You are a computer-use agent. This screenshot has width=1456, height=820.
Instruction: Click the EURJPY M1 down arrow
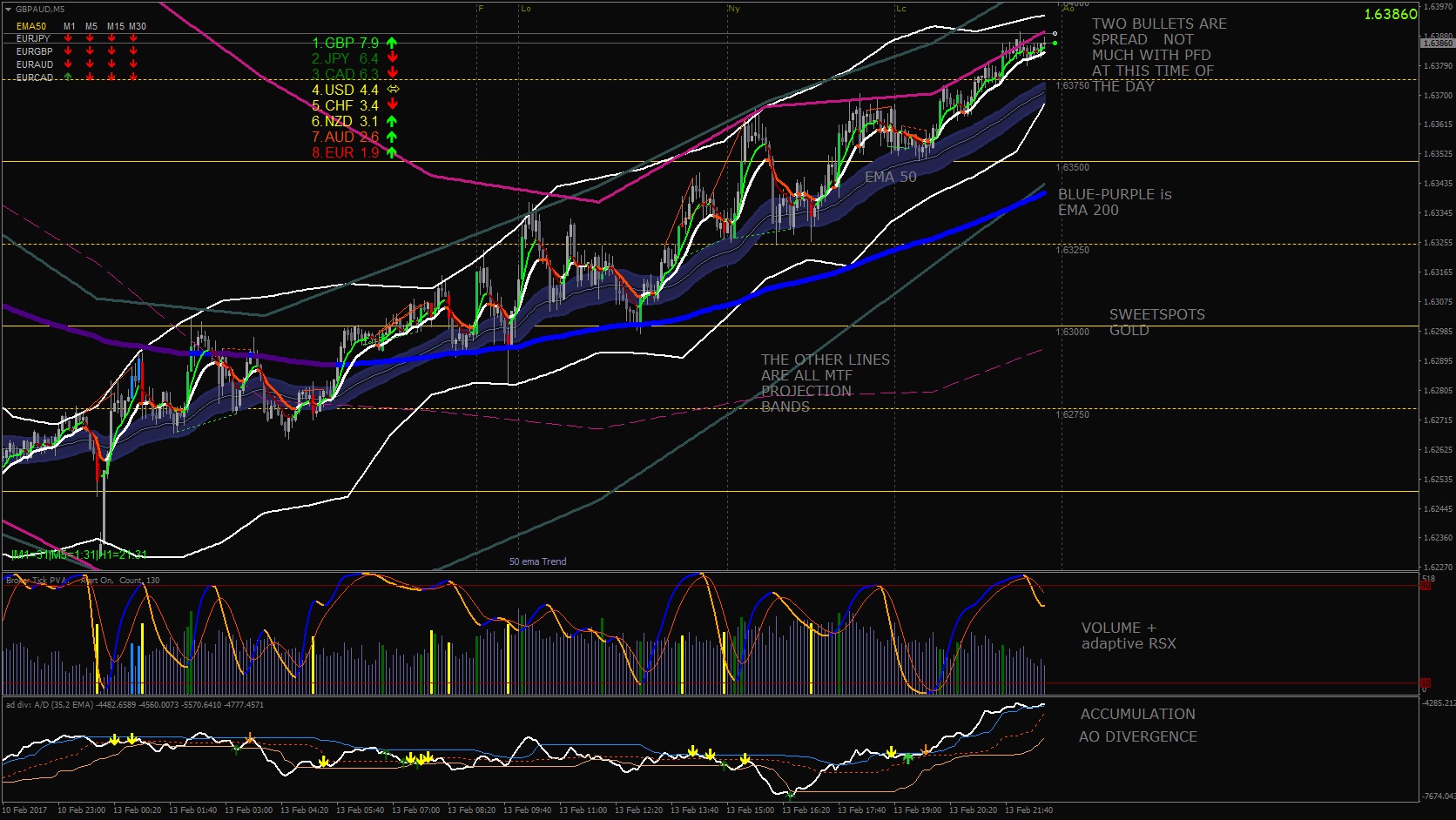(69, 38)
